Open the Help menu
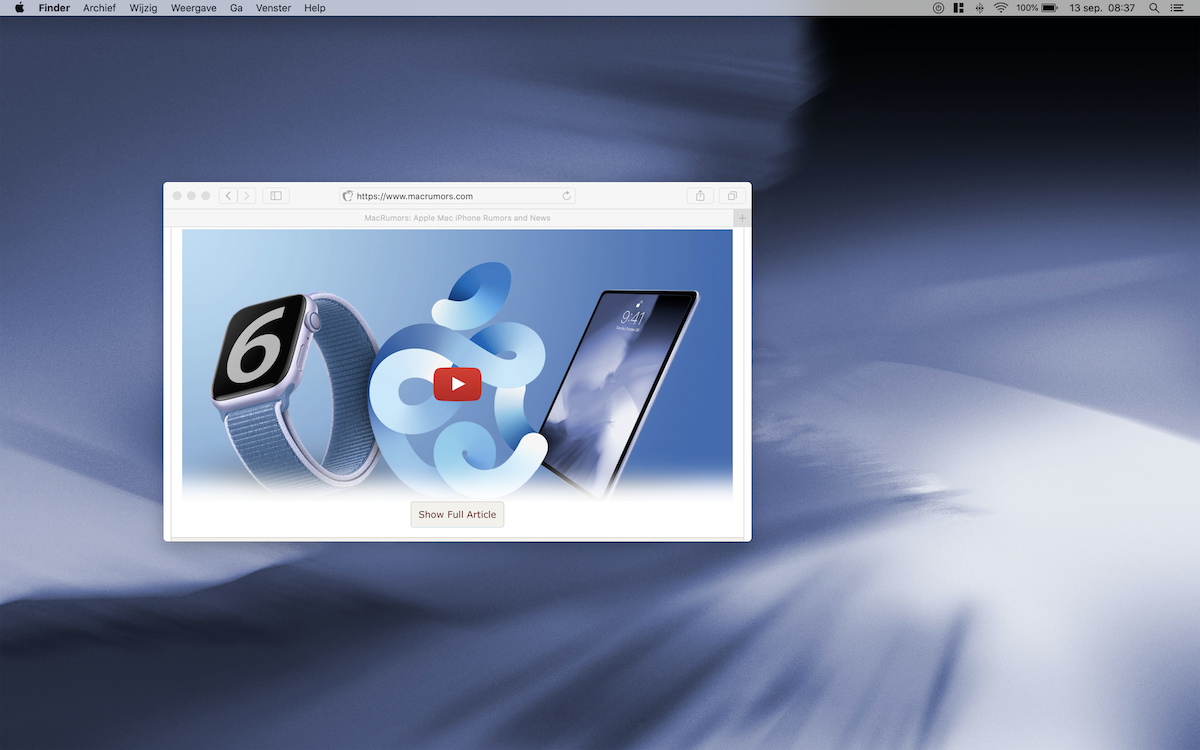The height and width of the screenshot is (750, 1200). [315, 8]
